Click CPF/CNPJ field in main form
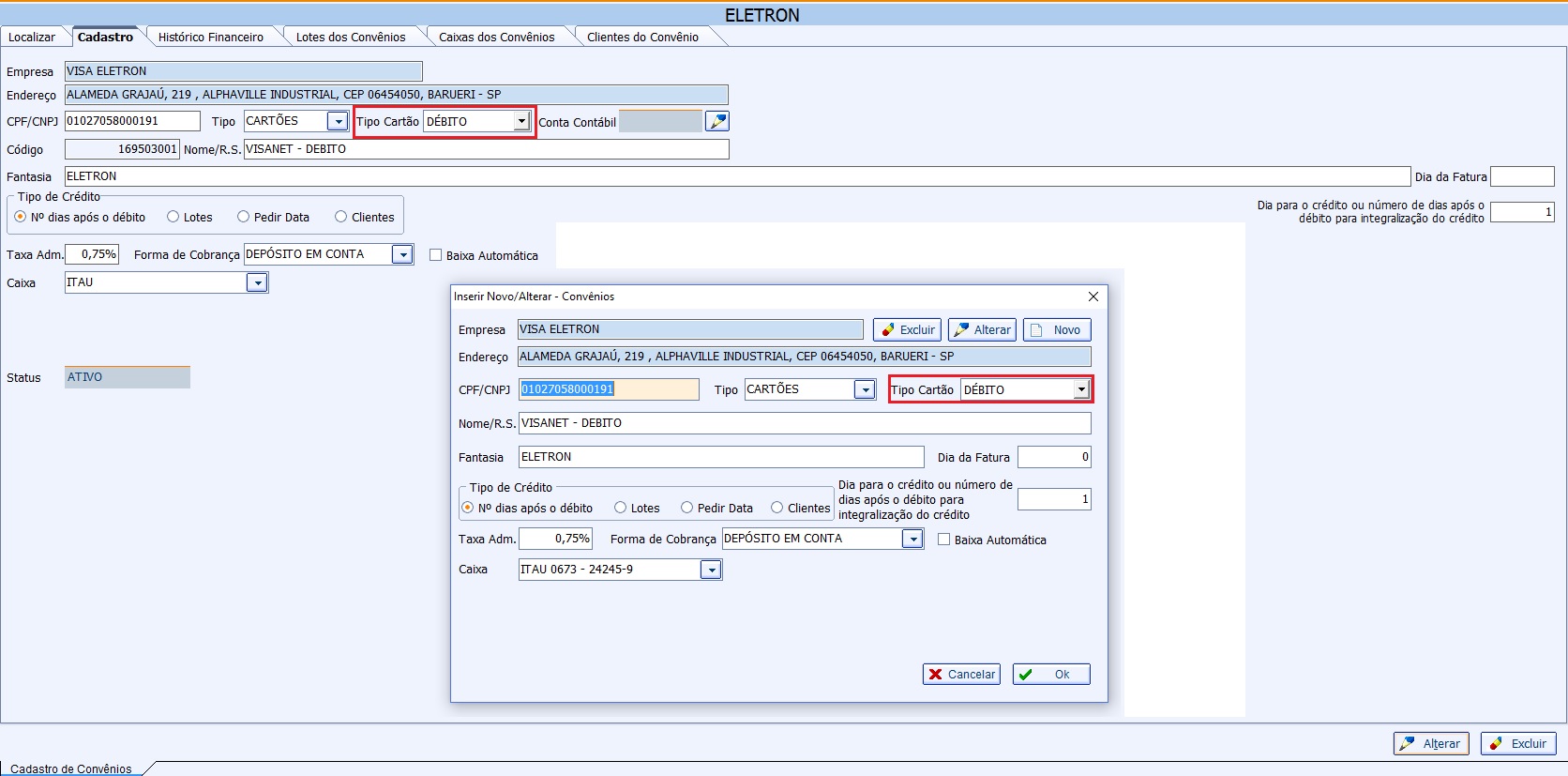 [132, 121]
